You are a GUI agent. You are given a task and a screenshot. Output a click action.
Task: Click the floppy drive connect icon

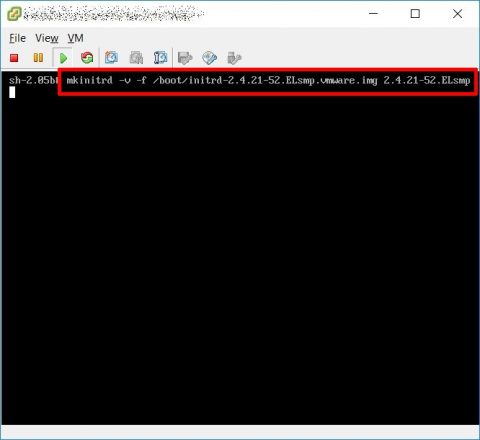click(185, 58)
